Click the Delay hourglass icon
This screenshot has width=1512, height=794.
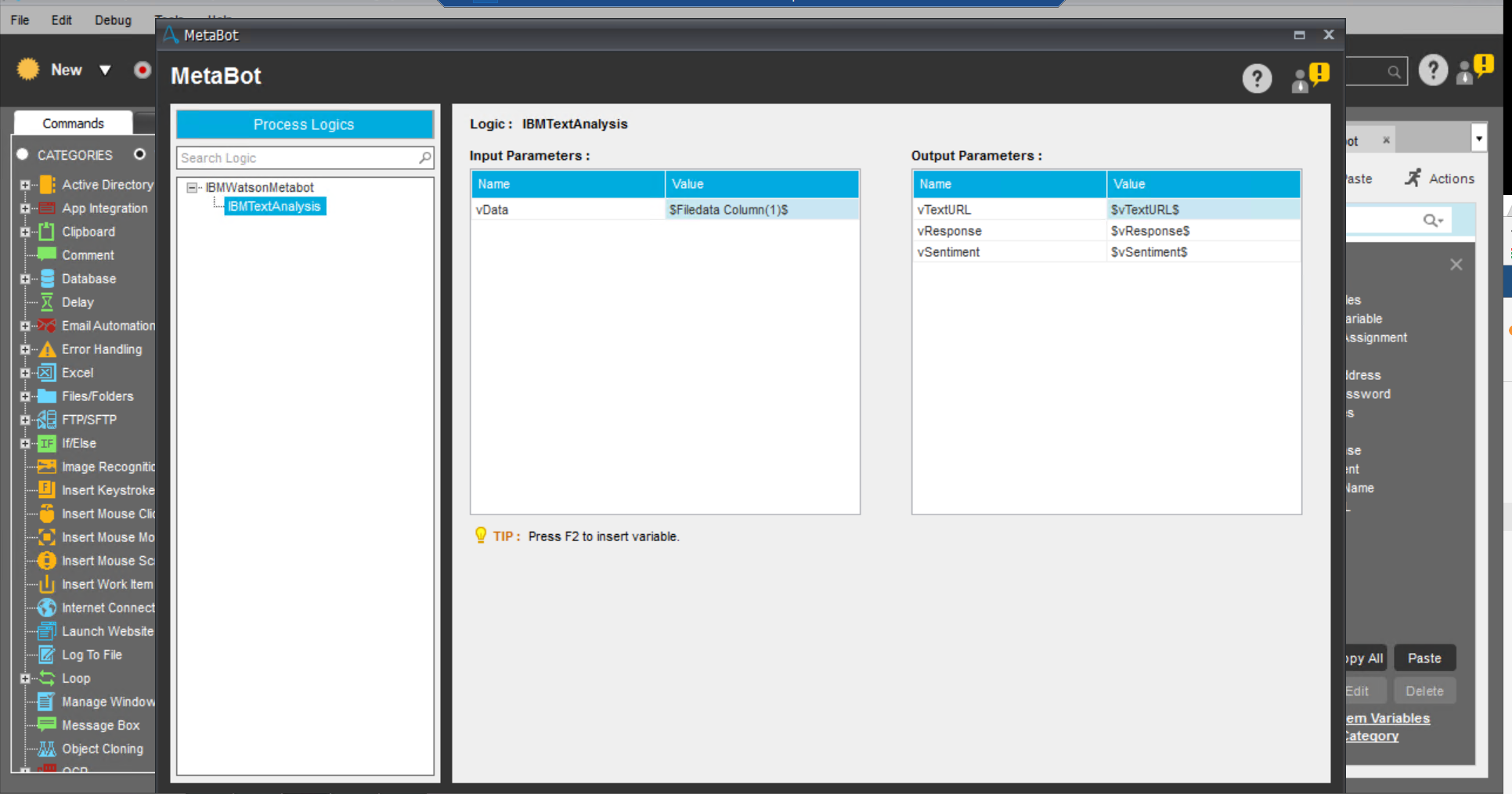pos(47,302)
